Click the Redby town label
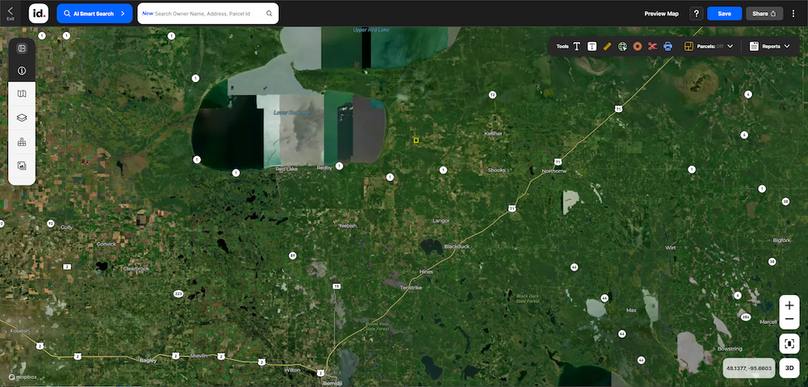Image resolution: width=808 pixels, height=387 pixels. 325,168
